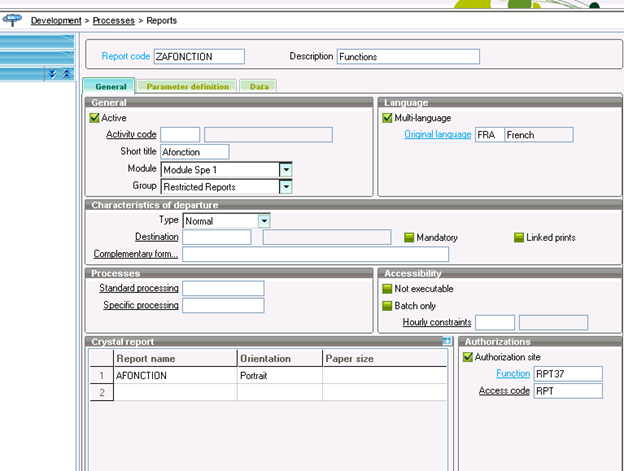The image size is (624, 471).
Task: Toggle the Authorization site checkbox
Action: (x=467, y=357)
